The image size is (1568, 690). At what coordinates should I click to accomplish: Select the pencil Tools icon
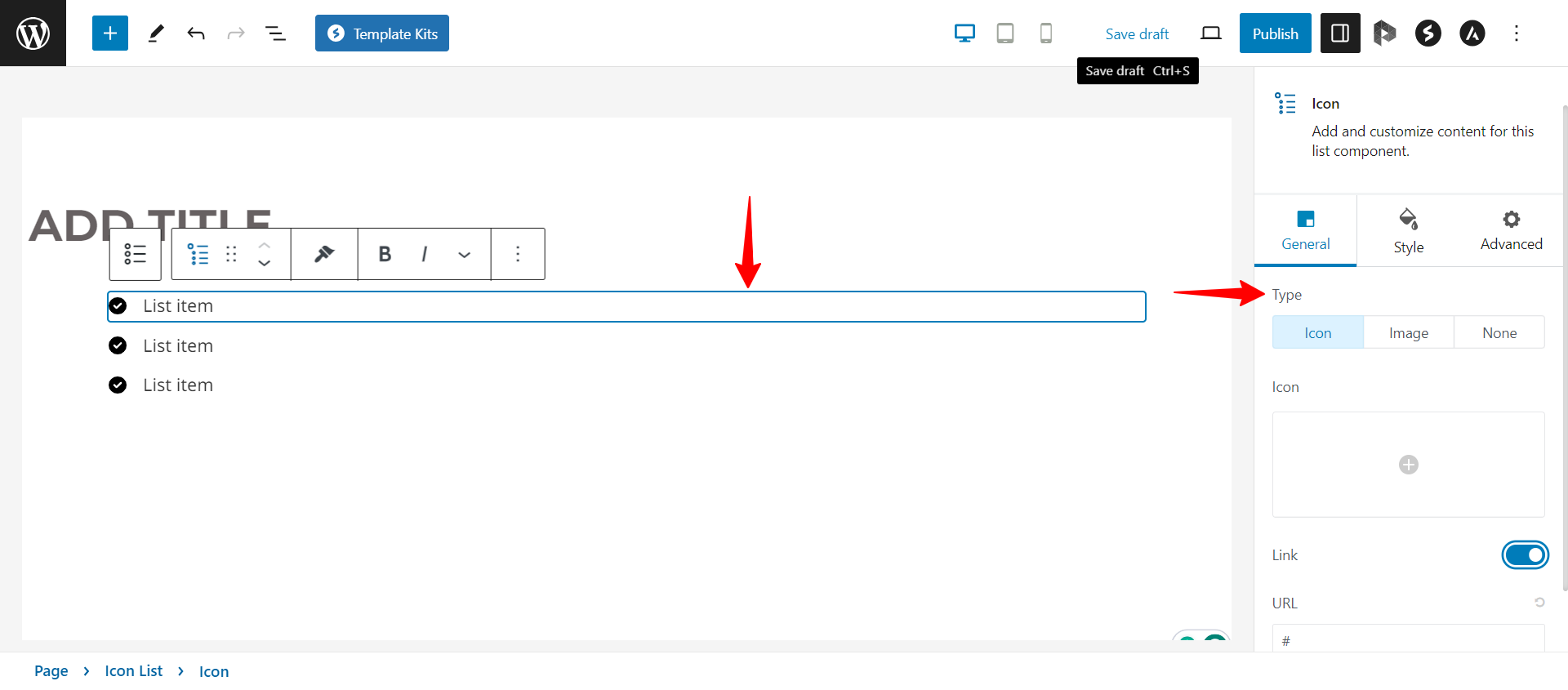click(x=155, y=33)
